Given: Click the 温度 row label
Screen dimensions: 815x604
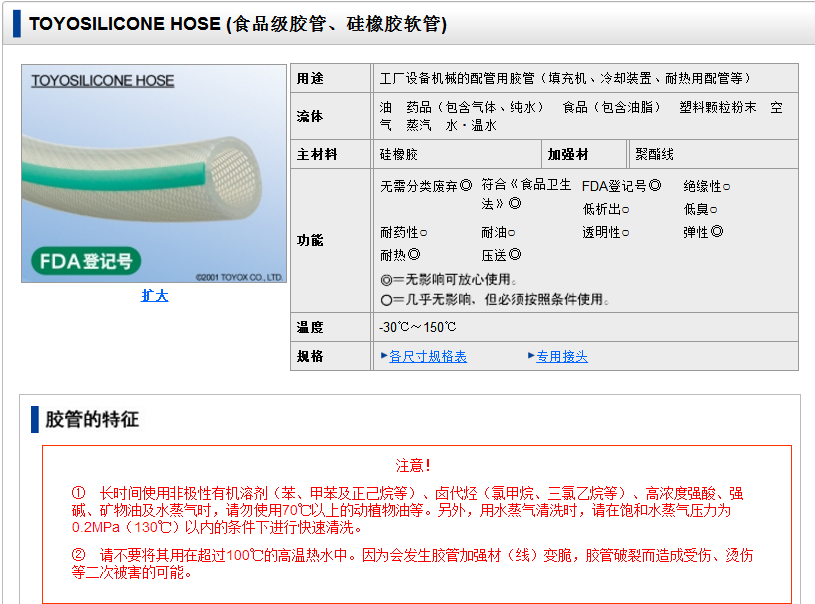Looking at the screenshot, I should click(x=310, y=327).
